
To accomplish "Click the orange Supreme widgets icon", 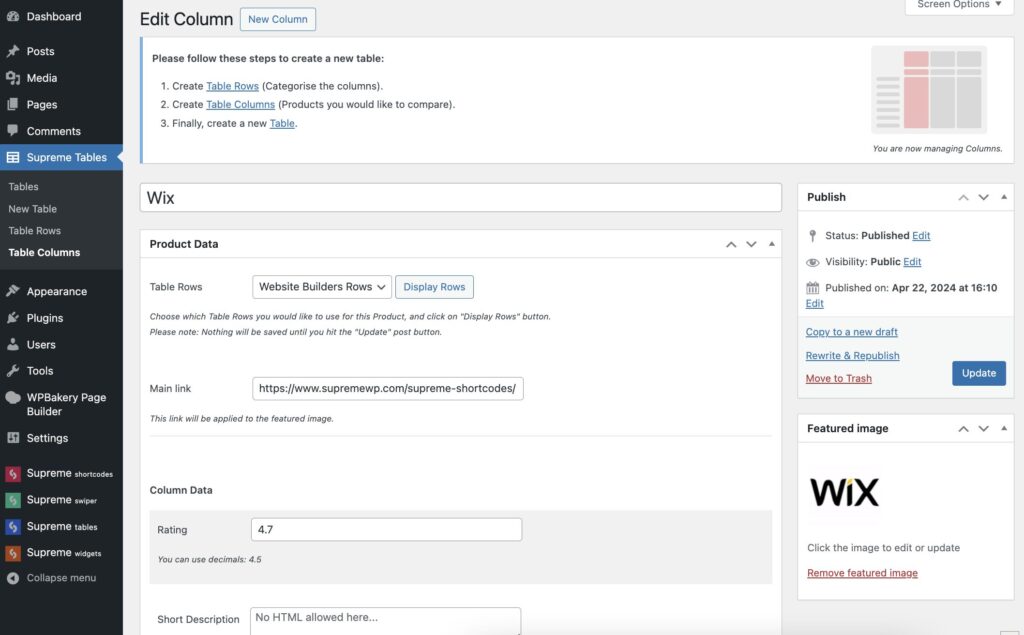I will point(12,553).
